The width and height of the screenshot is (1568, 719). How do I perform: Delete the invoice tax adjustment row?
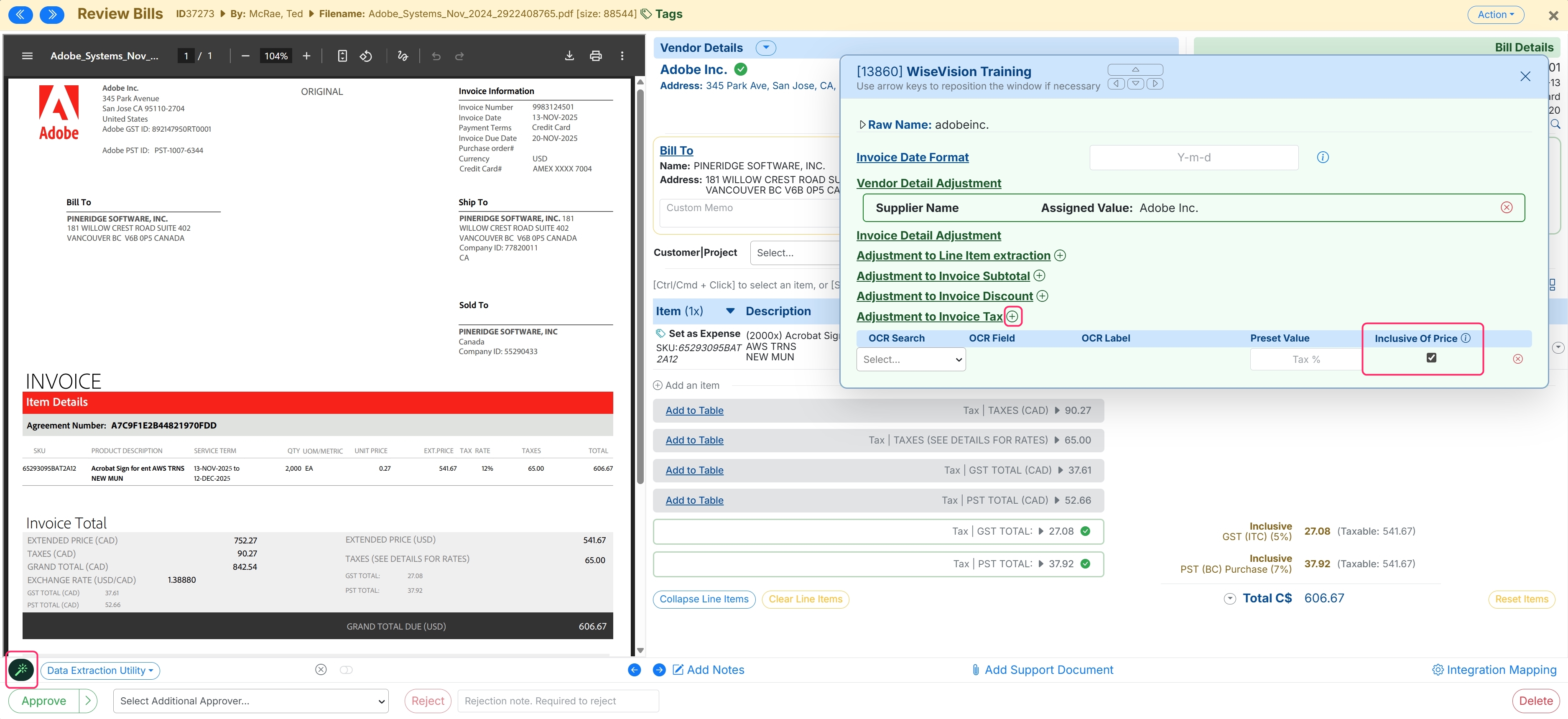click(1517, 359)
